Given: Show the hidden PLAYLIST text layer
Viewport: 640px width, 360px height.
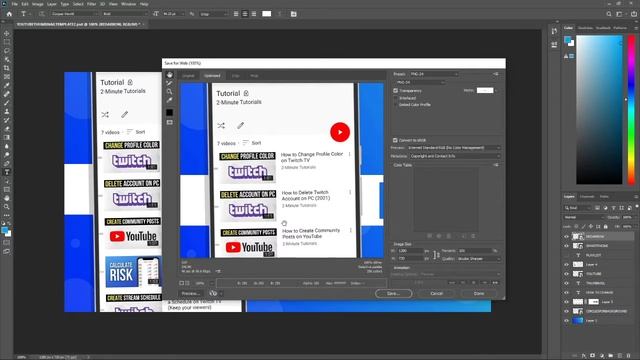Looking at the screenshot, I should [x=566, y=255].
